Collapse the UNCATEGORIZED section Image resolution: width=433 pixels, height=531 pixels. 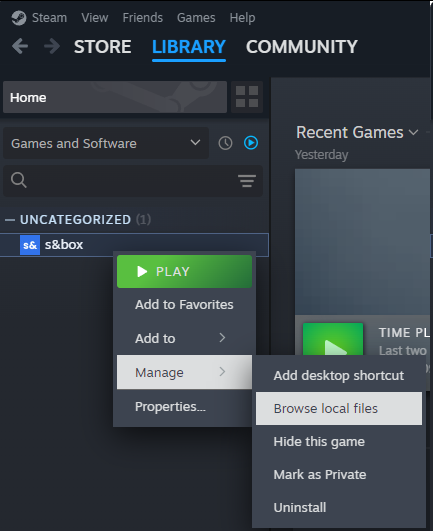(10, 220)
